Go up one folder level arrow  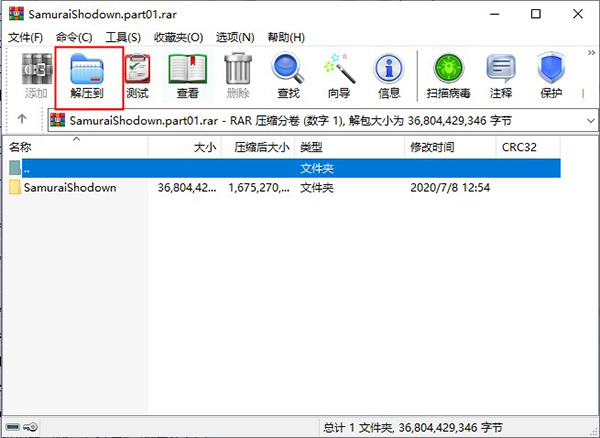click(x=22, y=119)
